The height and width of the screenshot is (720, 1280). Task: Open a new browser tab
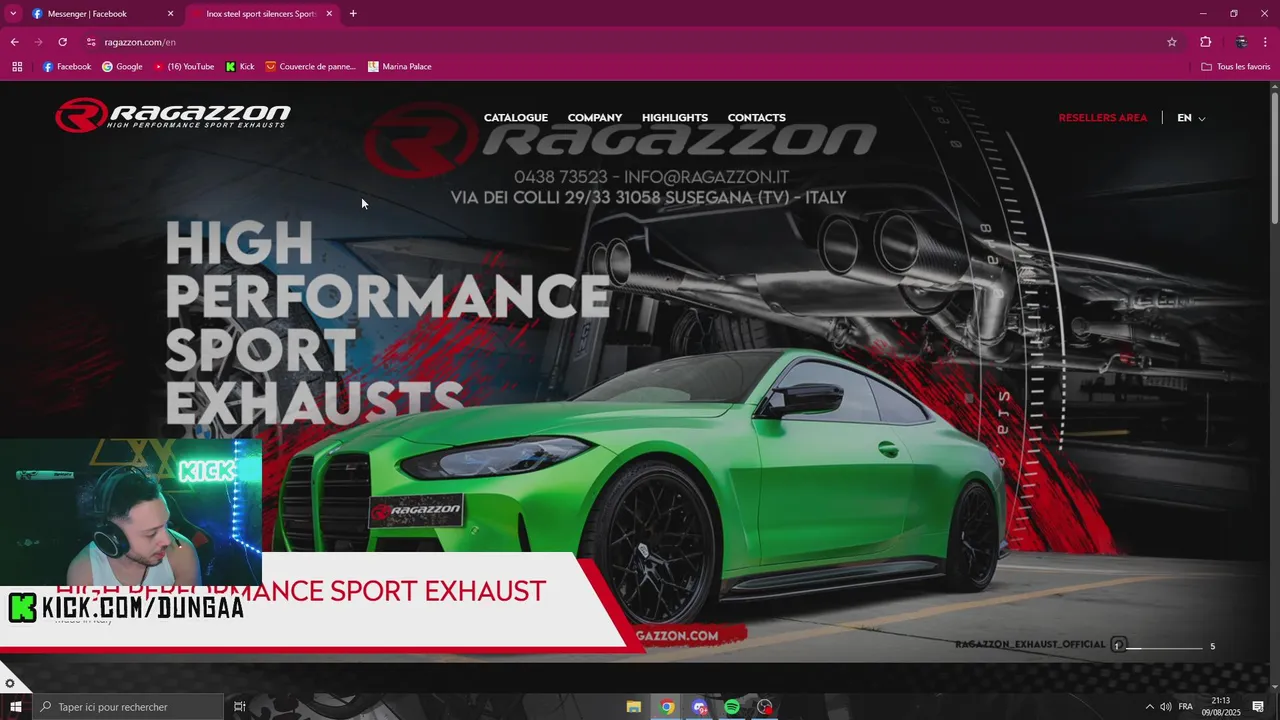point(353,14)
